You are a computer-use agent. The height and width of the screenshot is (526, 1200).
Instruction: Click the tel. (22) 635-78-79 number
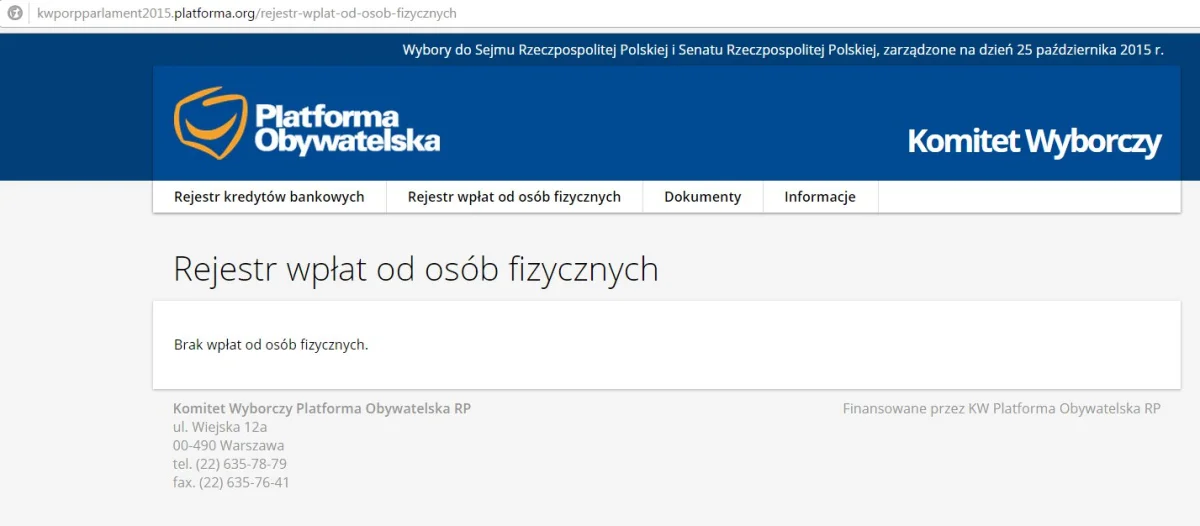point(230,464)
